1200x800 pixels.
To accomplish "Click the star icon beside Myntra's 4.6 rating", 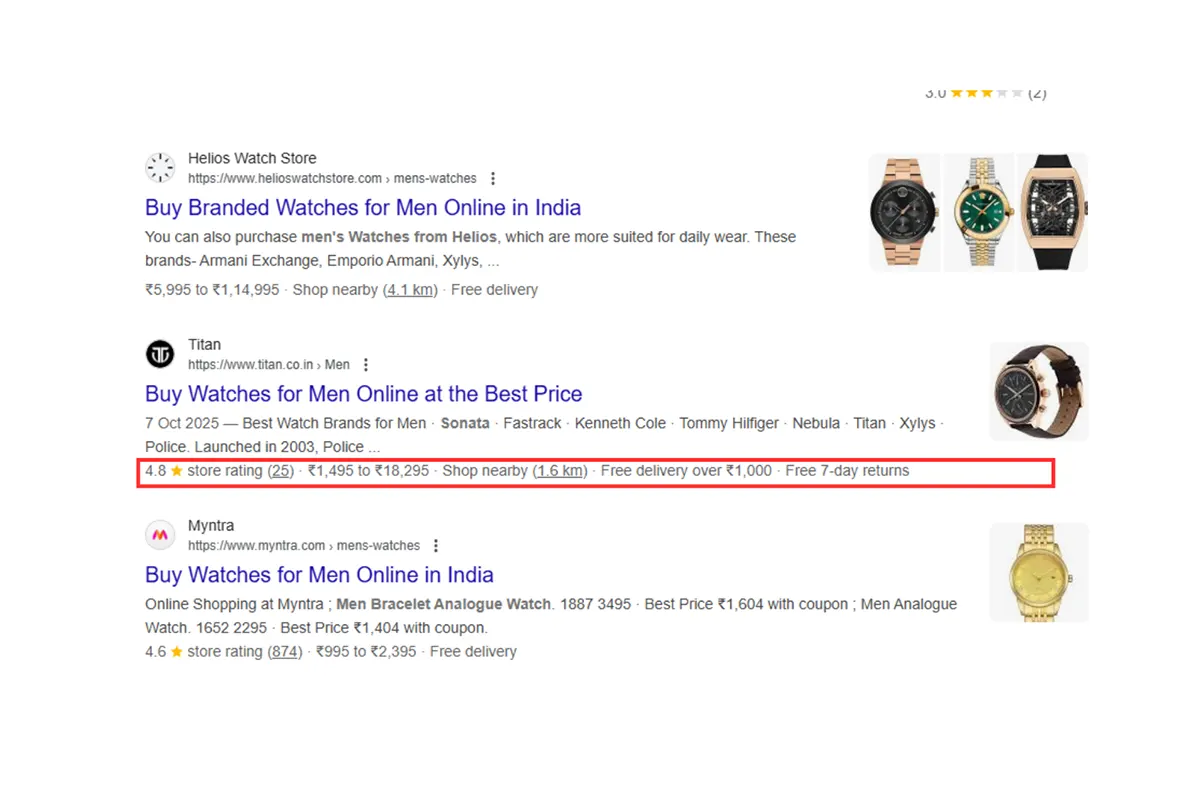I will pos(176,651).
